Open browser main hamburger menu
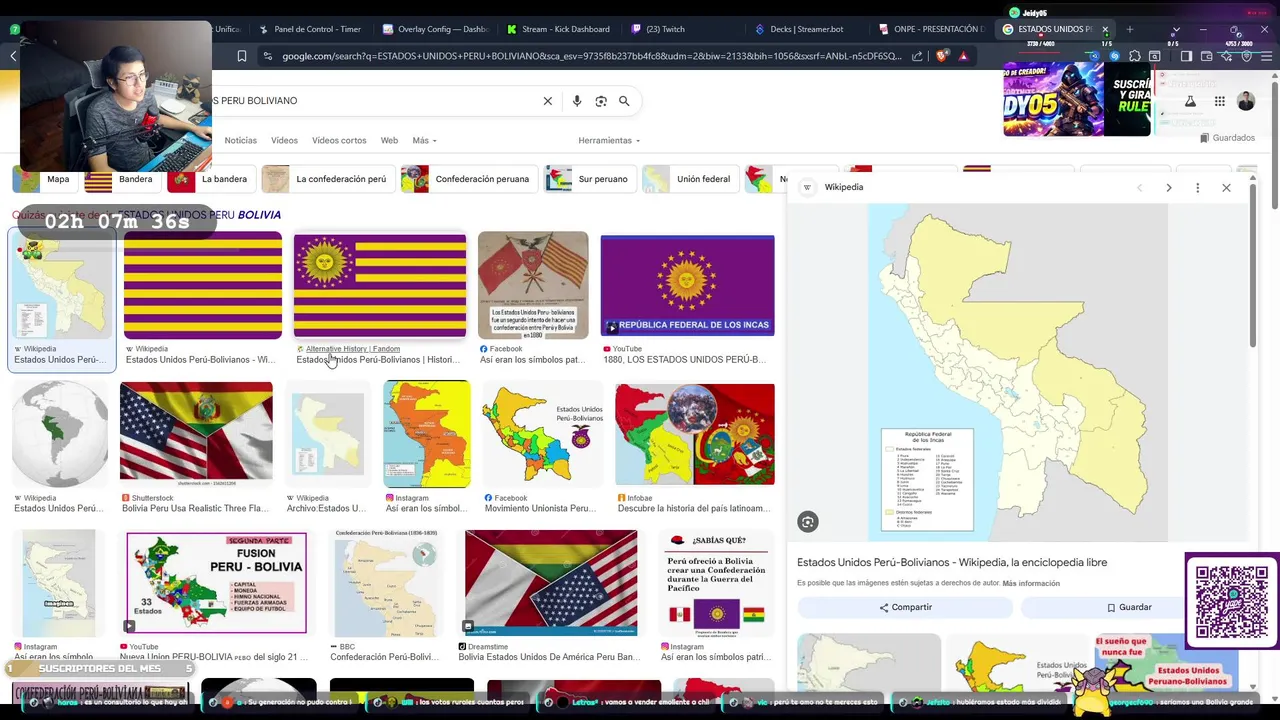 click(x=1267, y=56)
